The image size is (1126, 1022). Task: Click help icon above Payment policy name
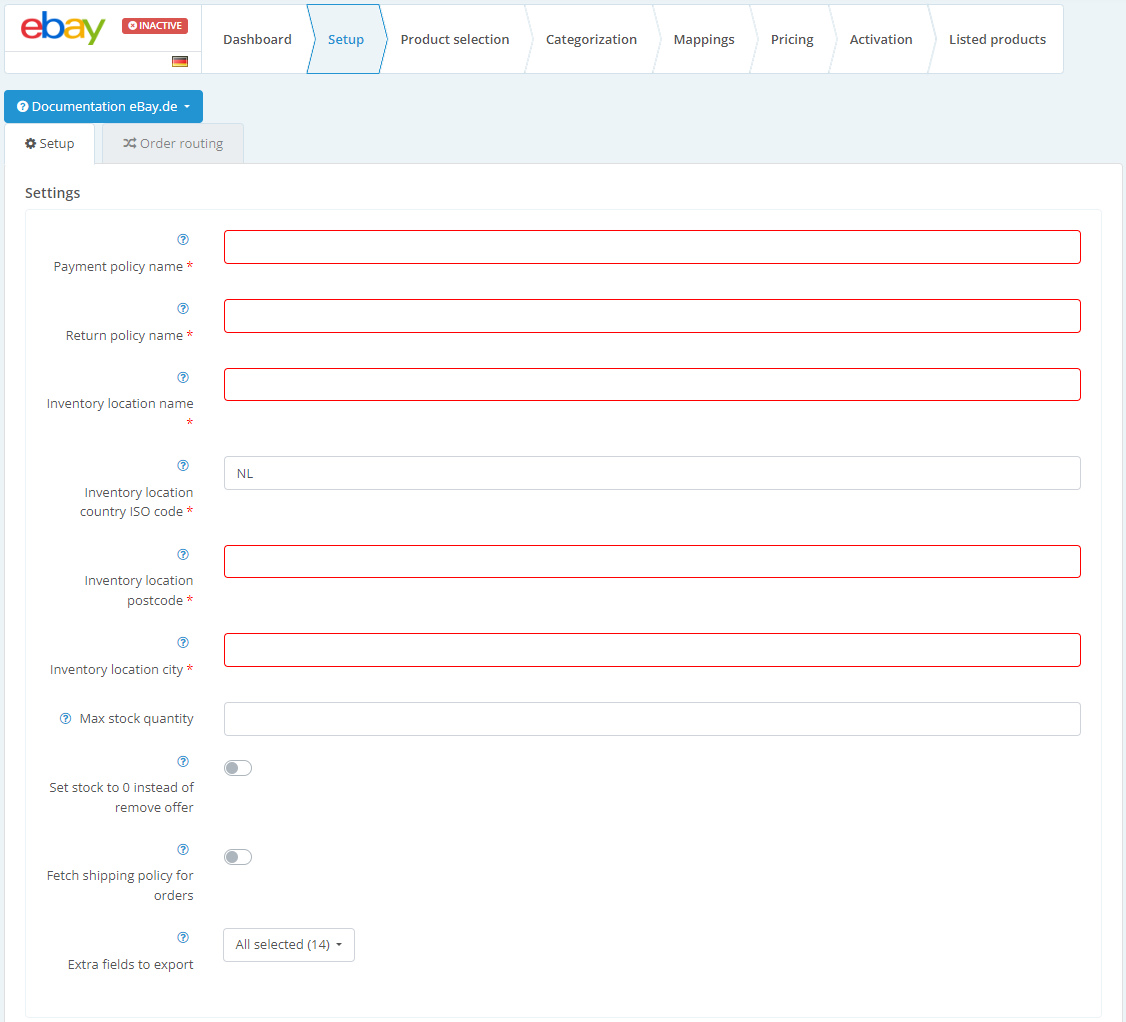pos(183,240)
